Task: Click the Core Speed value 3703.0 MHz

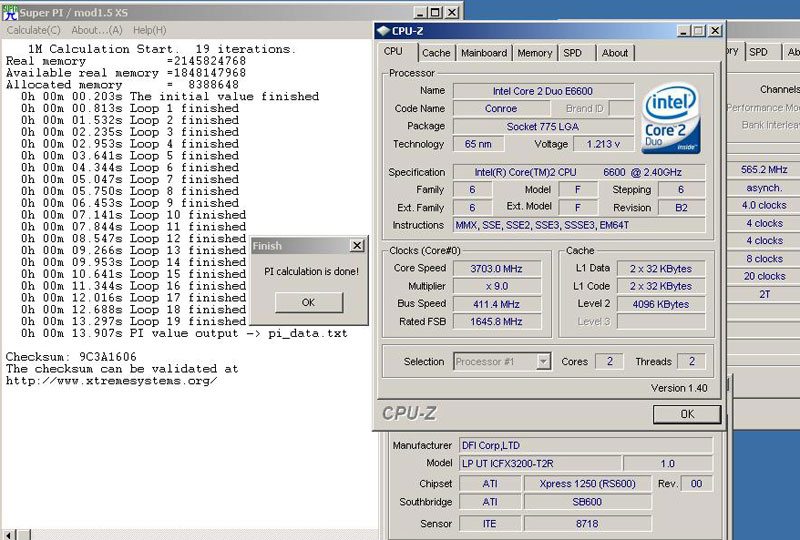Action: 496,269
